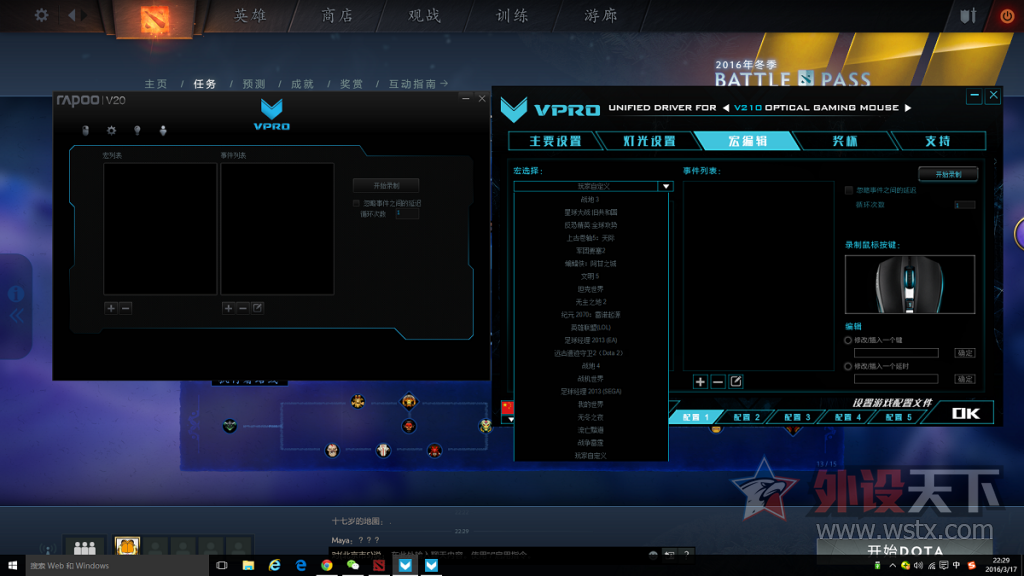The height and width of the screenshot is (576, 1024).
Task: Open the gear settings icon in Rapoo V20 window
Action: (111, 131)
